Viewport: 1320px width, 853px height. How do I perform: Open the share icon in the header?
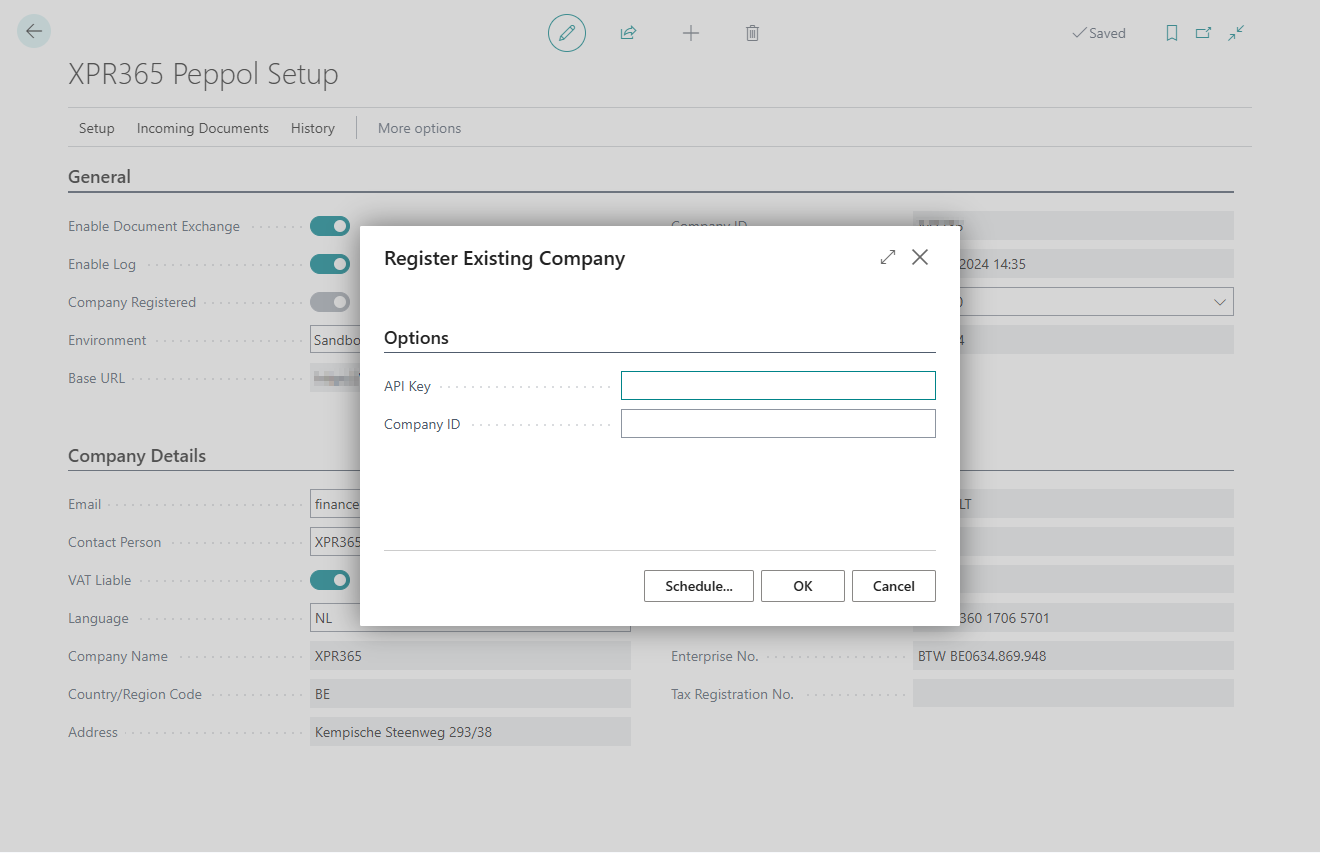tap(628, 33)
